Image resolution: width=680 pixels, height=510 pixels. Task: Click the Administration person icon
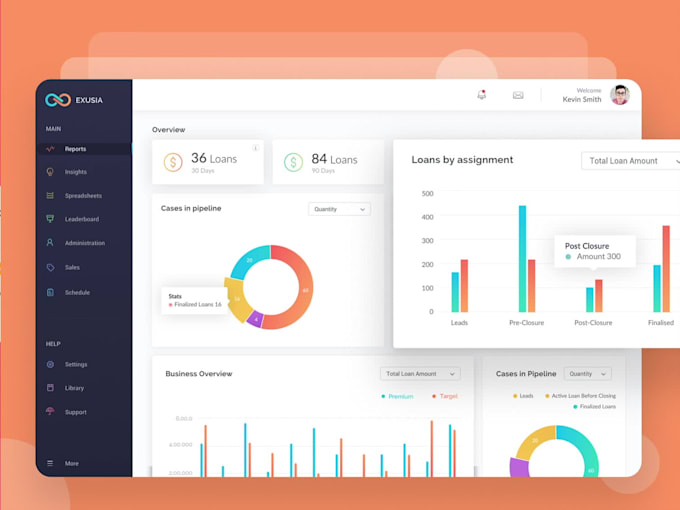50,243
